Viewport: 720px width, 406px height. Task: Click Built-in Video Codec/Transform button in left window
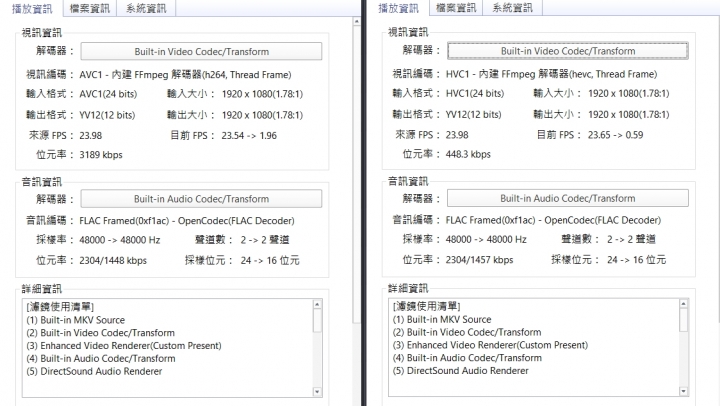tap(201, 51)
